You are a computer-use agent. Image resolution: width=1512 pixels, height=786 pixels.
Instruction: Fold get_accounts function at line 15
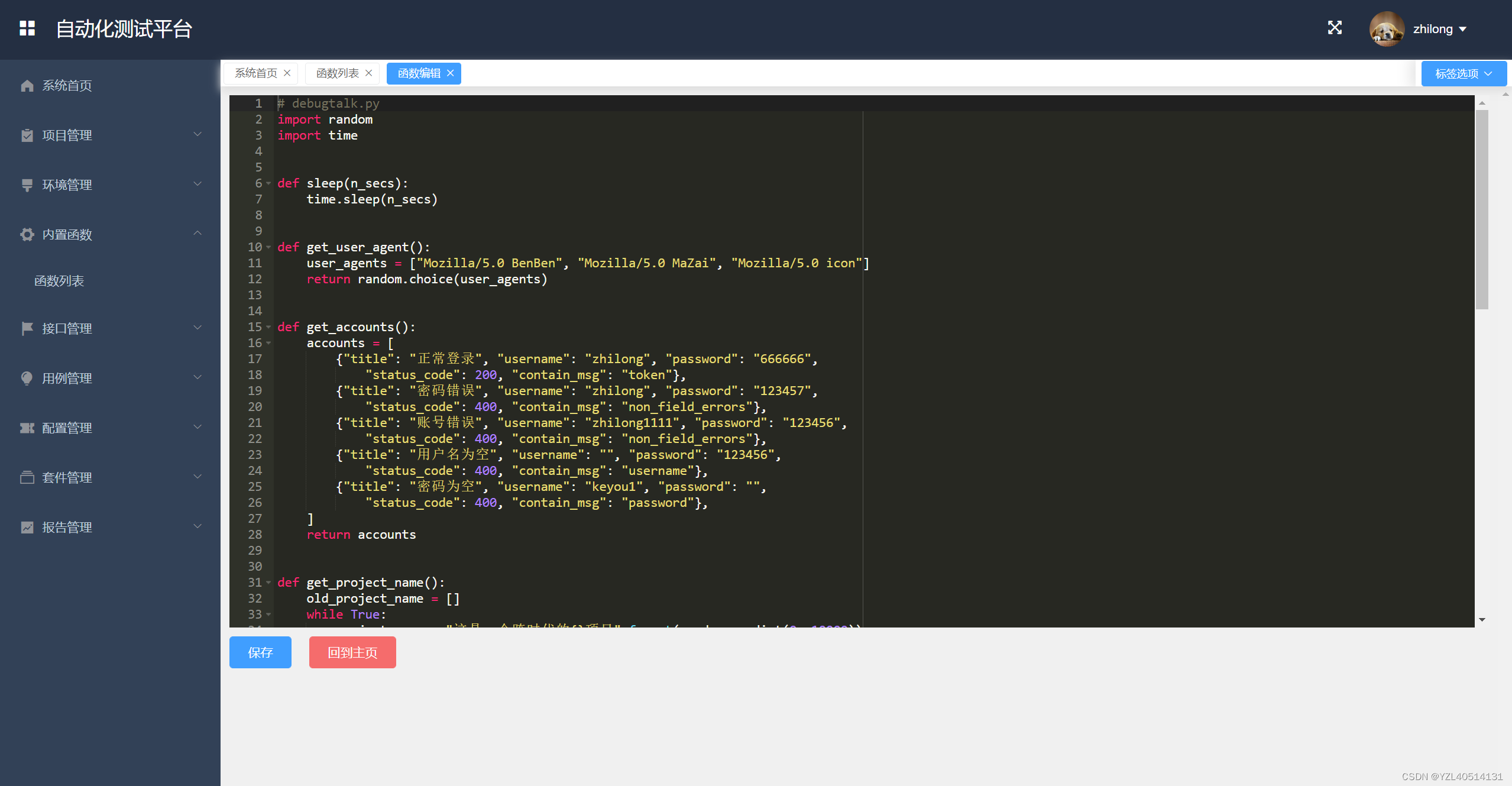click(268, 328)
